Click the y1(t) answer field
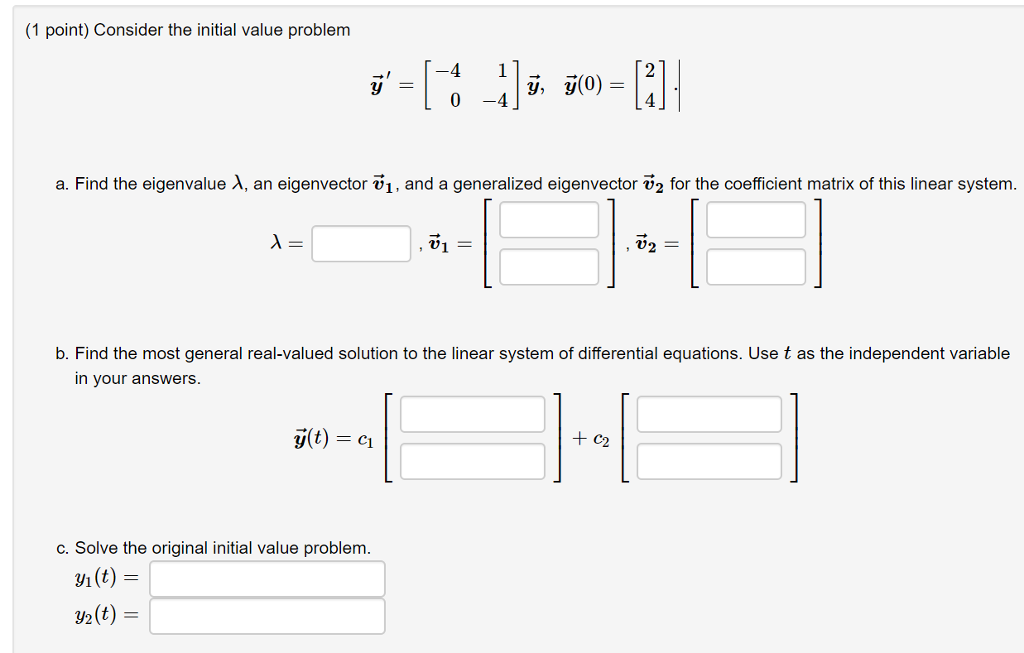The height and width of the screenshot is (653, 1024). 267,578
